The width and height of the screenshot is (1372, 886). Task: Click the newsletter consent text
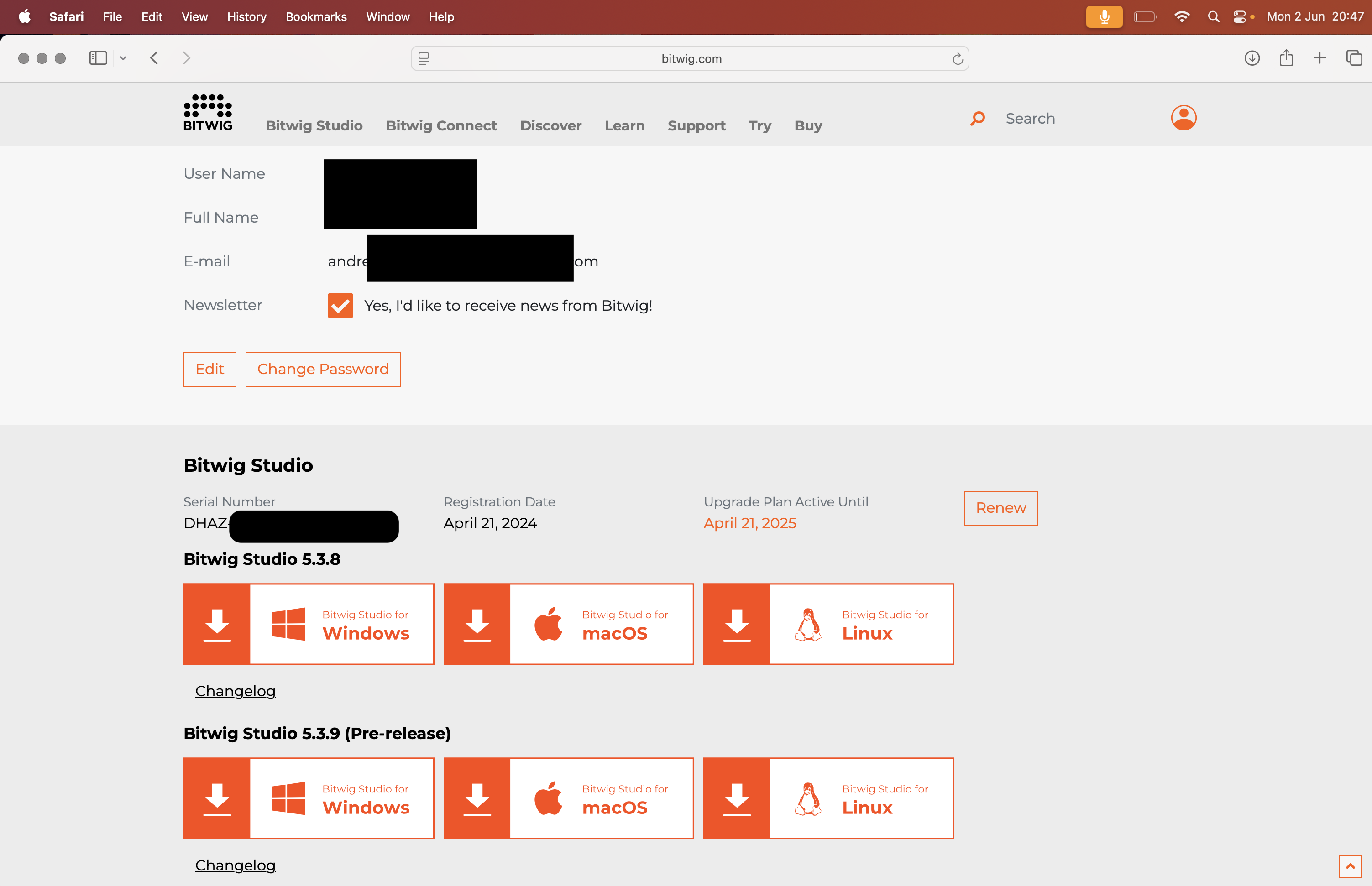508,306
